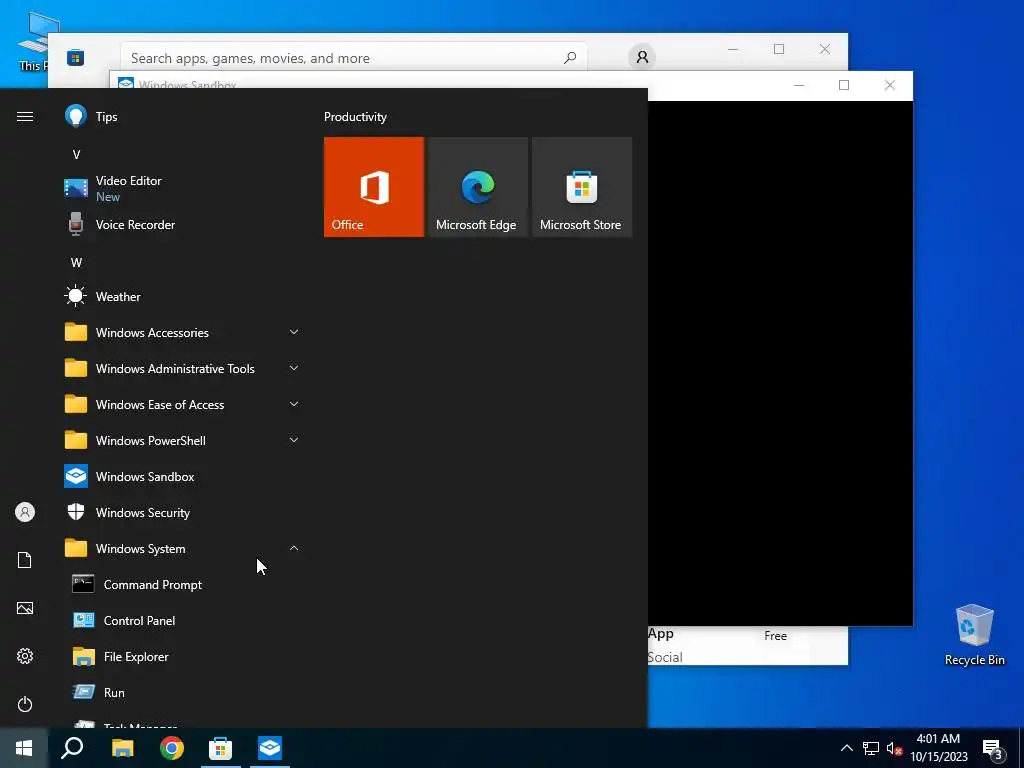Click the Social category text in Store
Screen dimensions: 1024x768
coord(665,658)
